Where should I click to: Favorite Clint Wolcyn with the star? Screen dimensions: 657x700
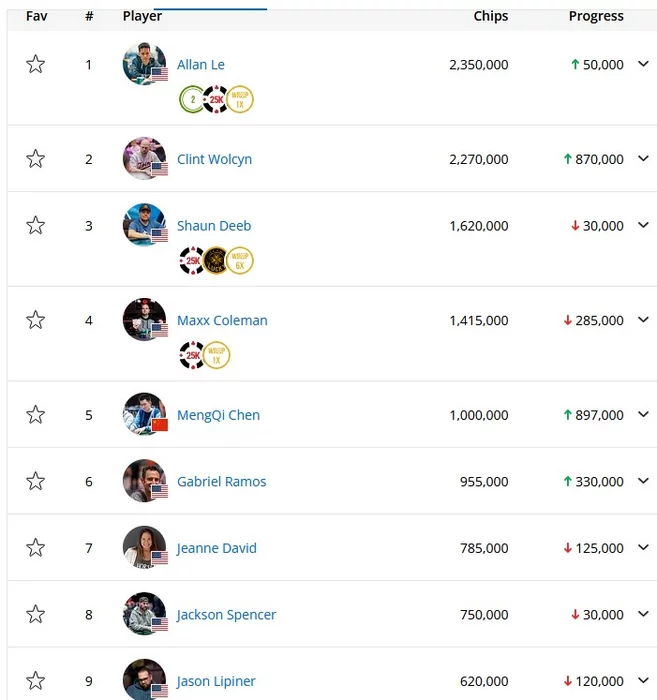point(36,159)
